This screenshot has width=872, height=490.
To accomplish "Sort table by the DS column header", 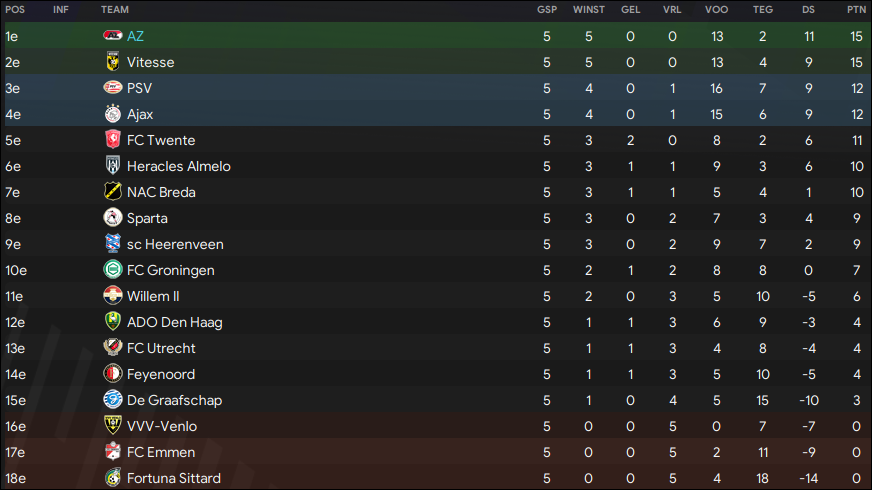I will [808, 9].
